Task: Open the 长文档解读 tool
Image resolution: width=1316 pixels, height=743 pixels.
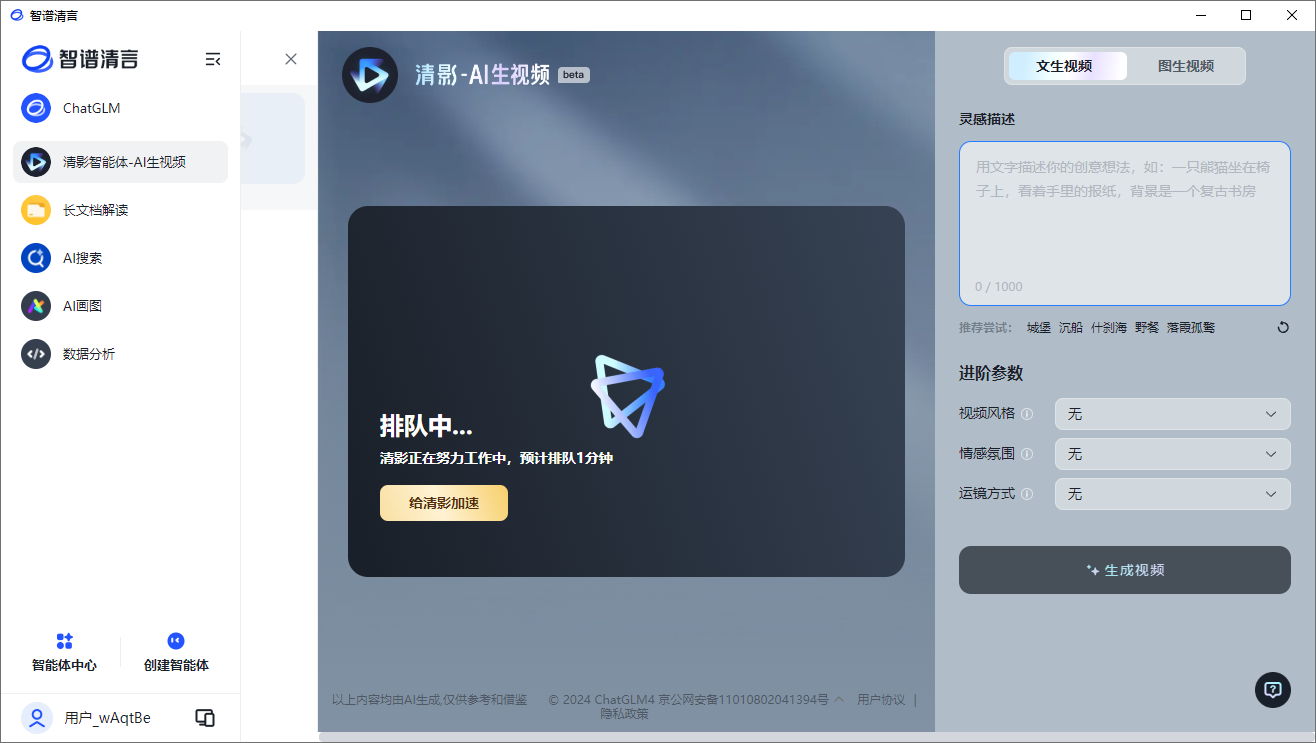Action: click(103, 210)
